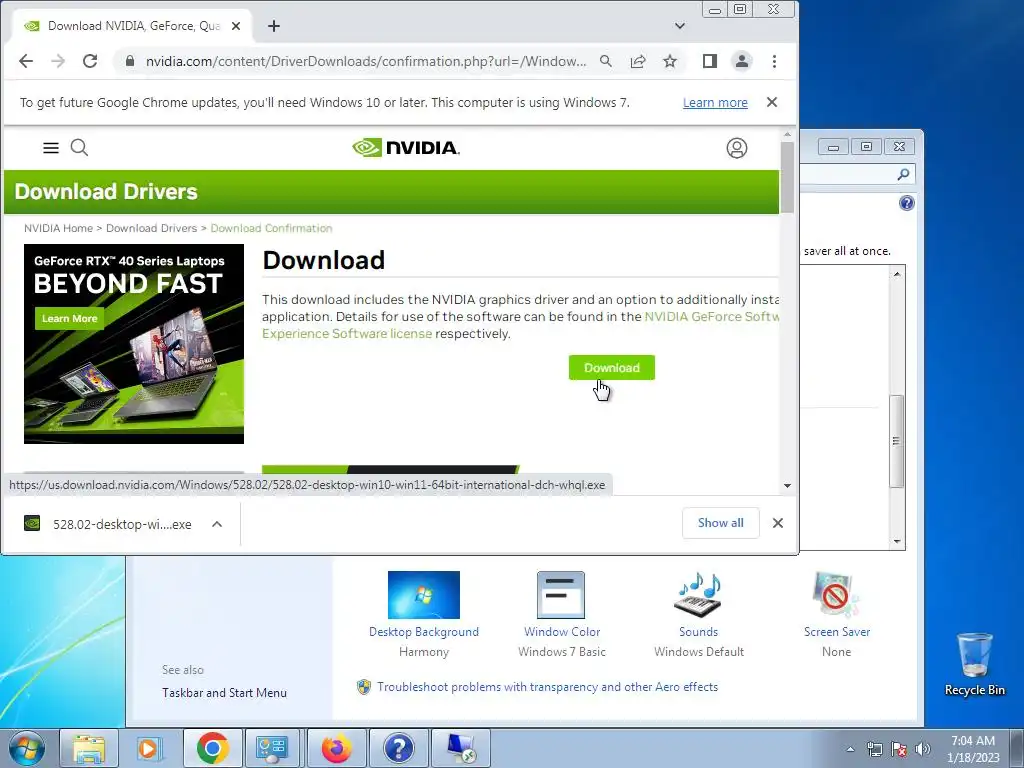Screen dimensions: 1024x768
Task: Click the page scrollbar up arrow
Action: 787,134
